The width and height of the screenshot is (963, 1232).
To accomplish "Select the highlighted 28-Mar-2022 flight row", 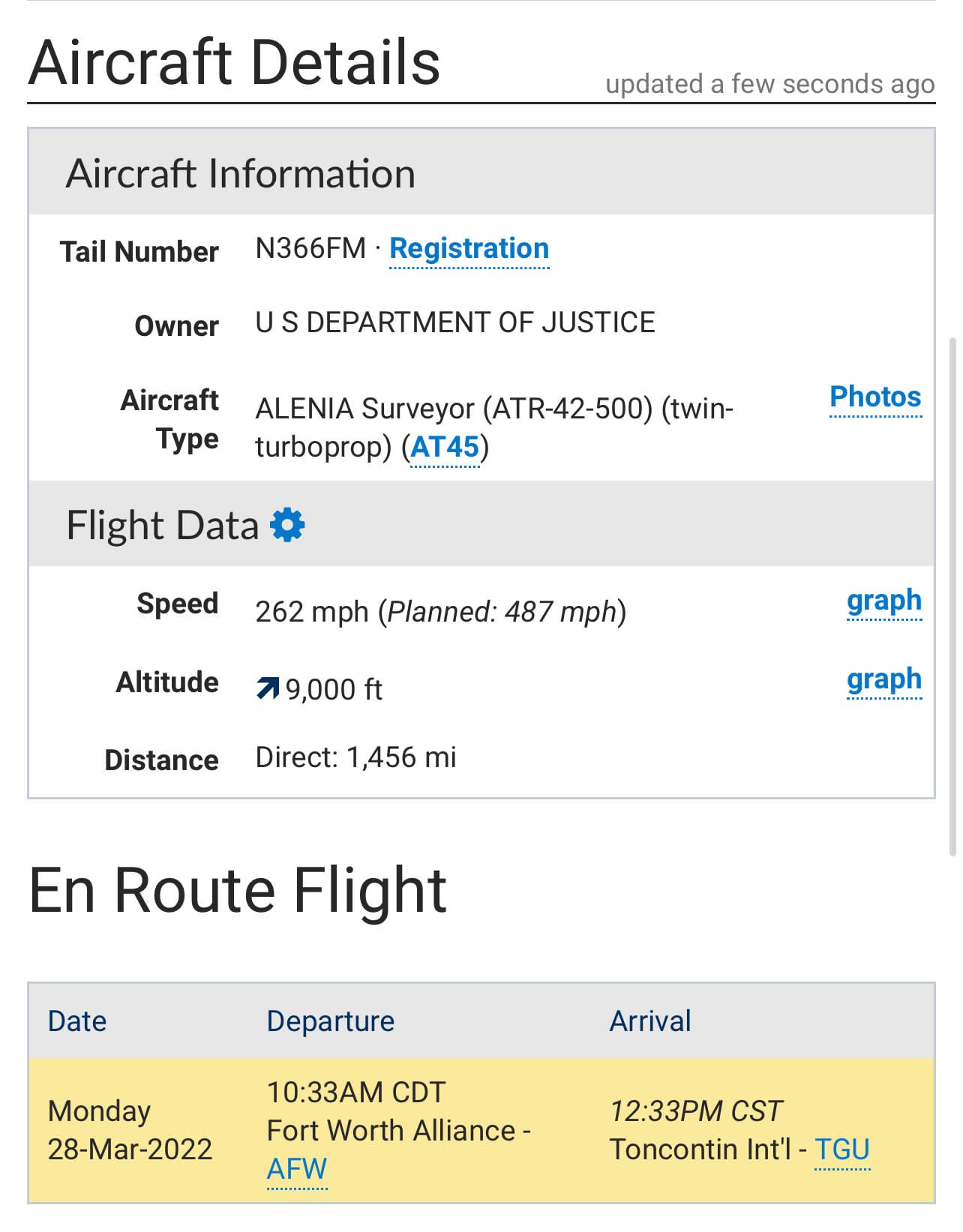I will point(481,1130).
